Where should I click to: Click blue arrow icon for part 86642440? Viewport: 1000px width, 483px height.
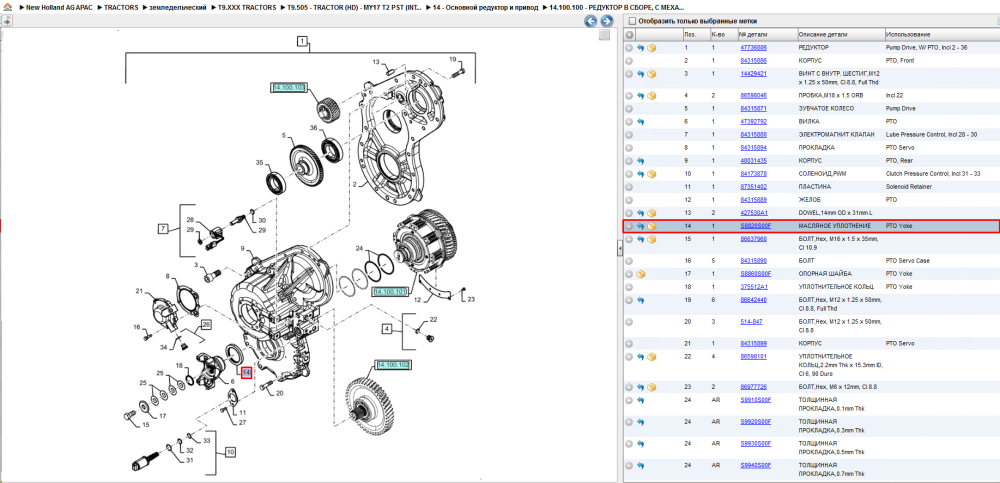(641, 300)
